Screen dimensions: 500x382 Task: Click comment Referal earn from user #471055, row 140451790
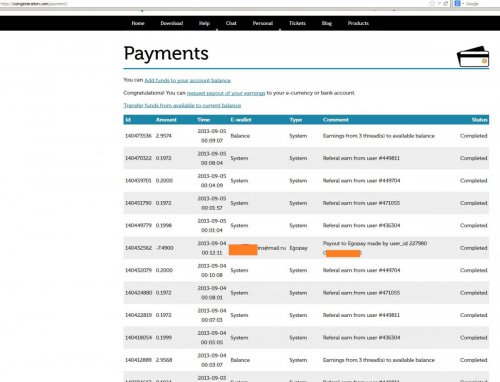(361, 203)
